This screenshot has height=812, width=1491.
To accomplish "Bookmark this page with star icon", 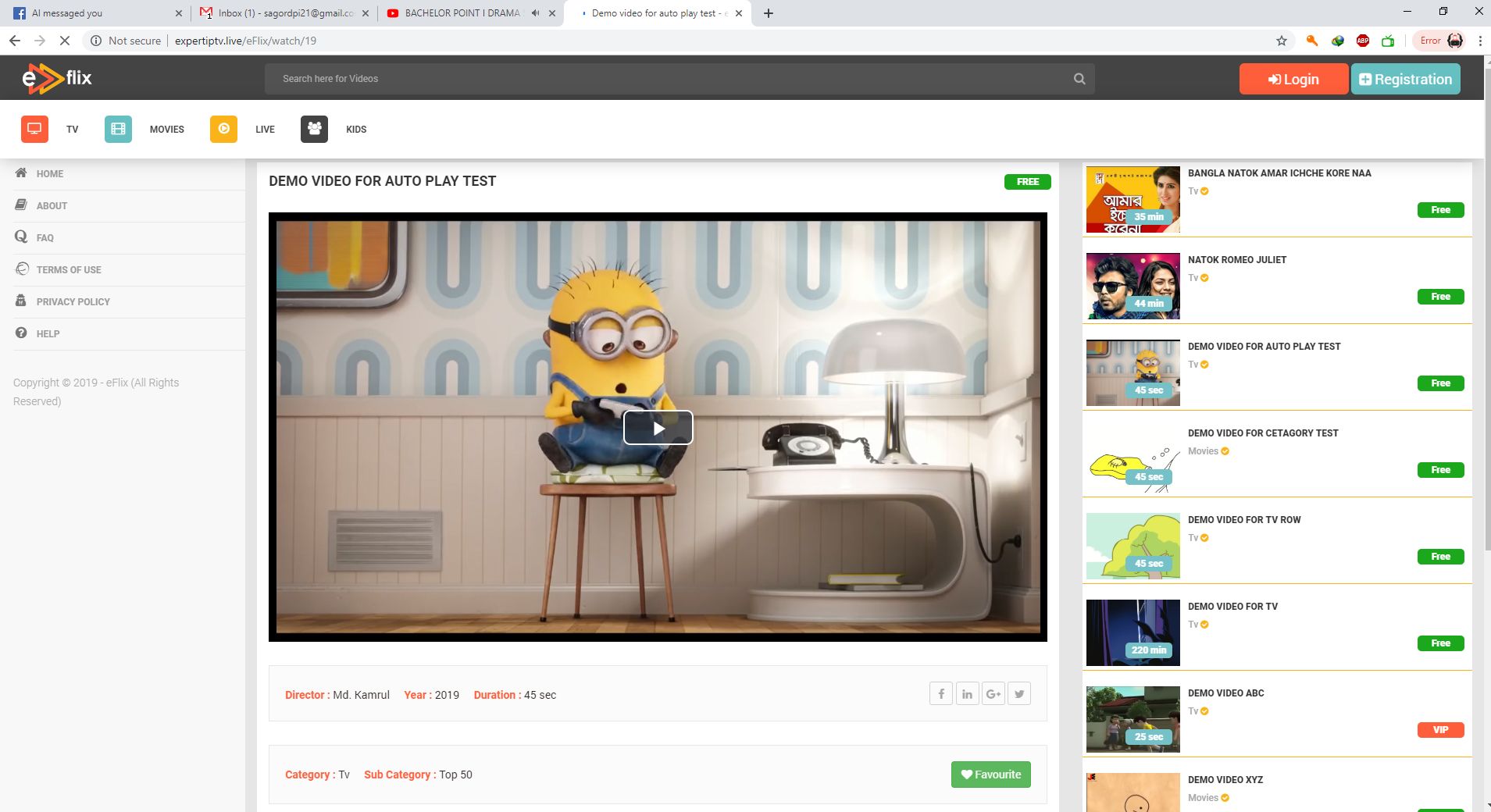I will click(1282, 41).
